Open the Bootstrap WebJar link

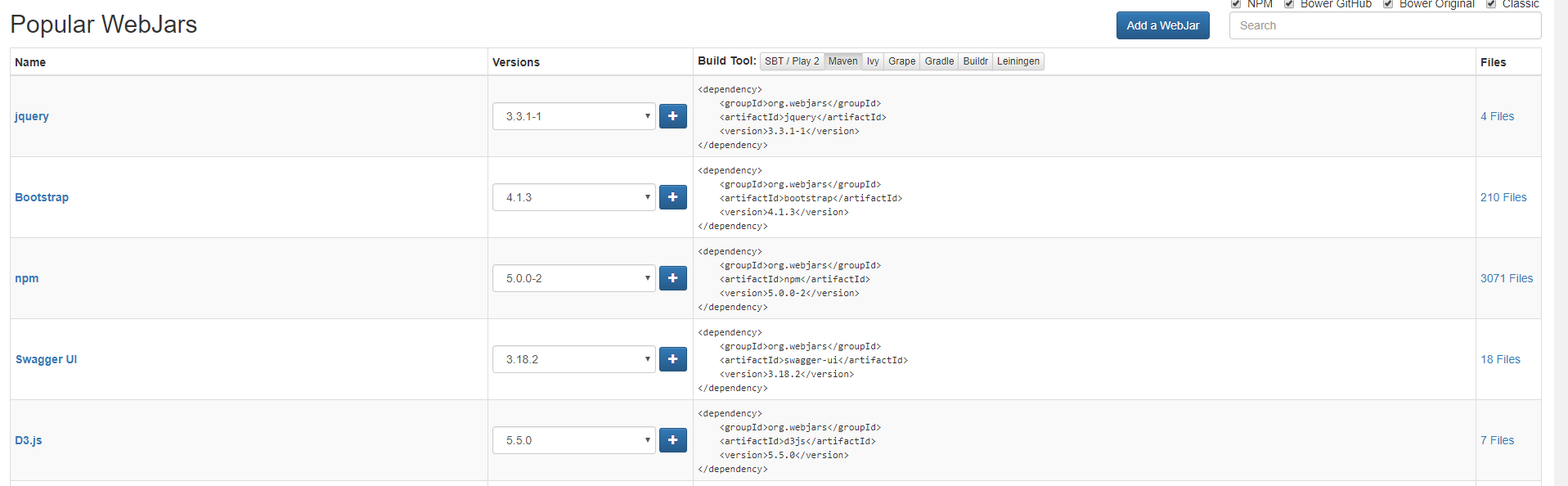42,197
